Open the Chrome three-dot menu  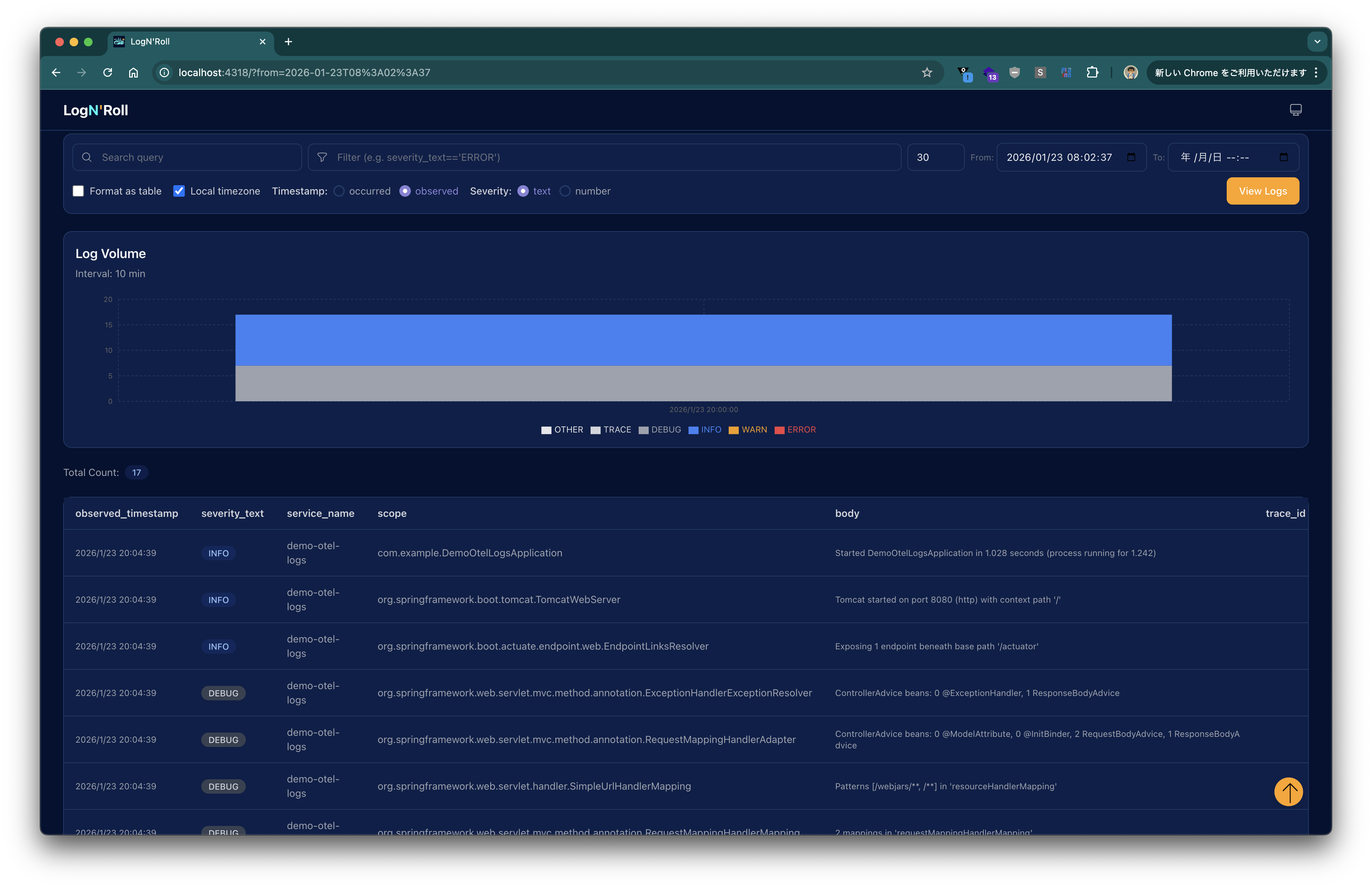[x=1316, y=73]
